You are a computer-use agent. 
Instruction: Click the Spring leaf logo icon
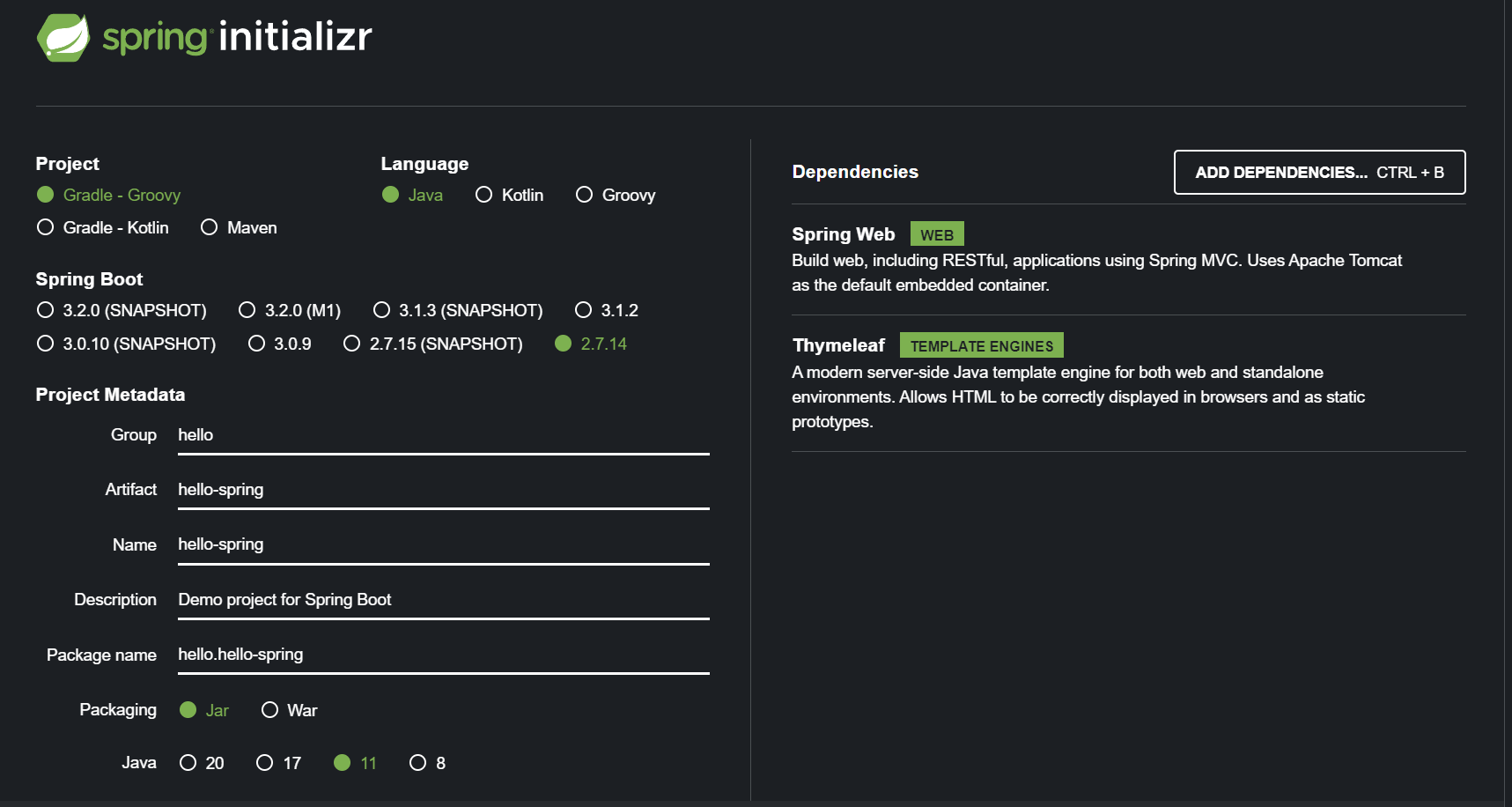[63, 38]
